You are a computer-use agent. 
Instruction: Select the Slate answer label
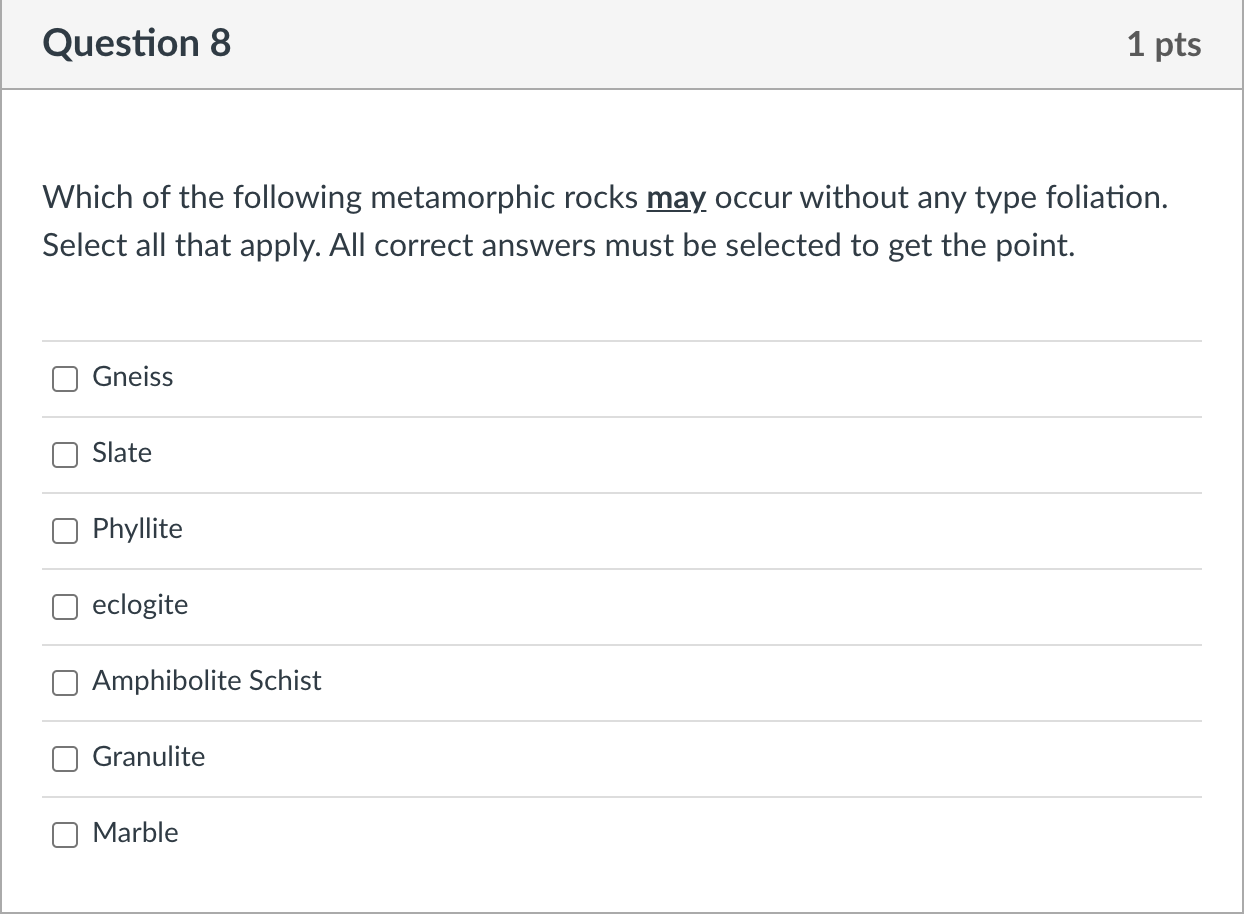(x=121, y=453)
